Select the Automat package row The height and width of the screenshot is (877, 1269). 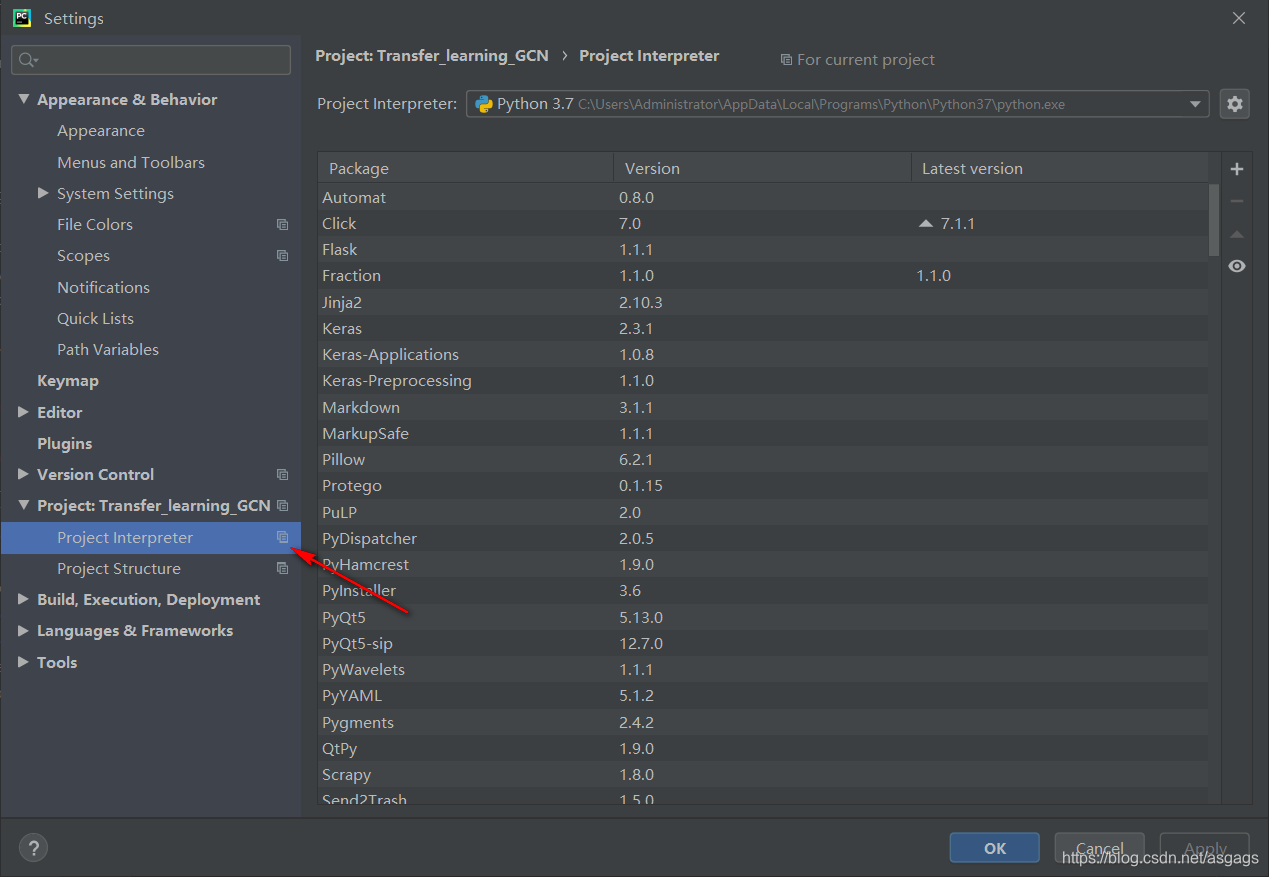coord(763,197)
